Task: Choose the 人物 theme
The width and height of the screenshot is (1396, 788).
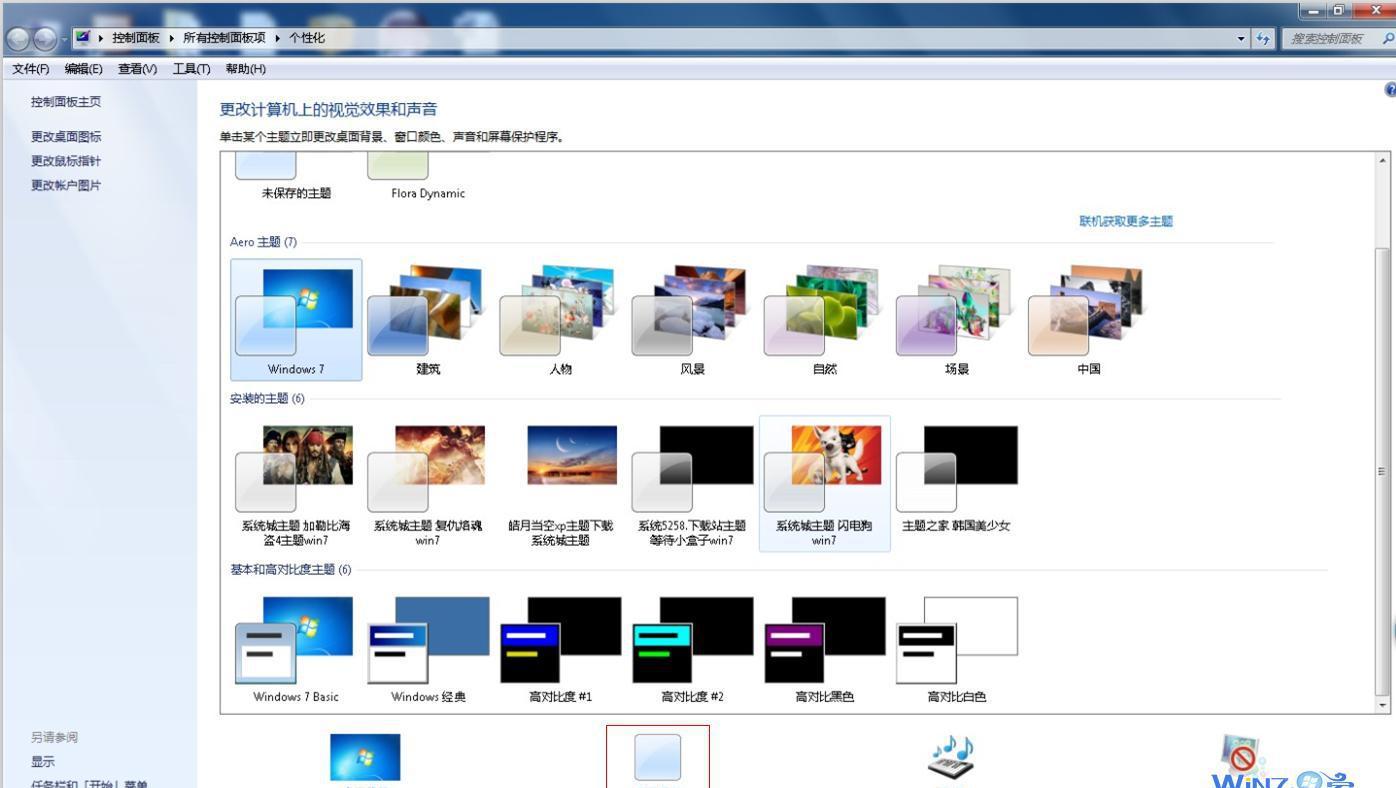Action: (560, 320)
